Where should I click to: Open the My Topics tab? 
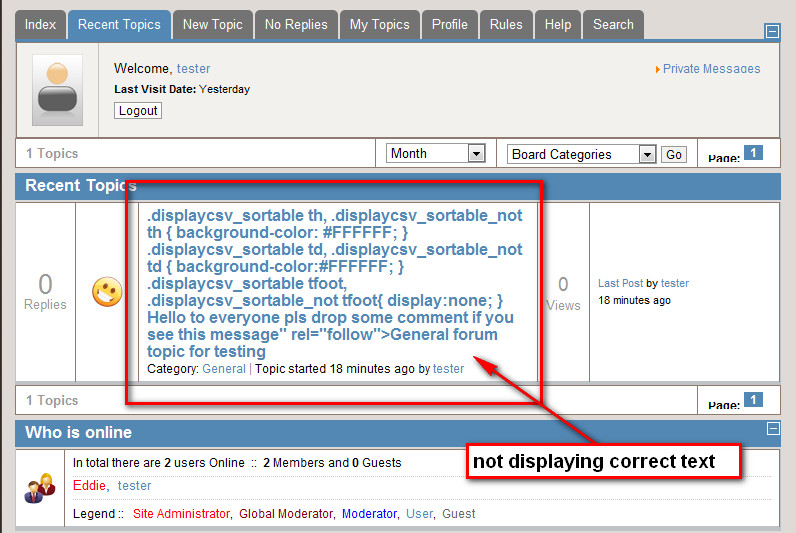pyautogui.click(x=379, y=25)
